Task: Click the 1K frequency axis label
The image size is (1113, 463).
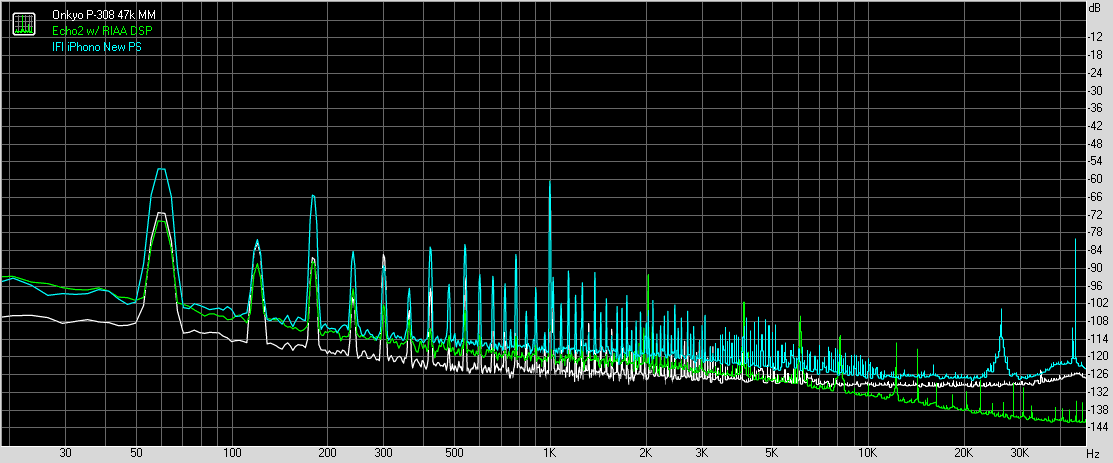Action: 550,453
